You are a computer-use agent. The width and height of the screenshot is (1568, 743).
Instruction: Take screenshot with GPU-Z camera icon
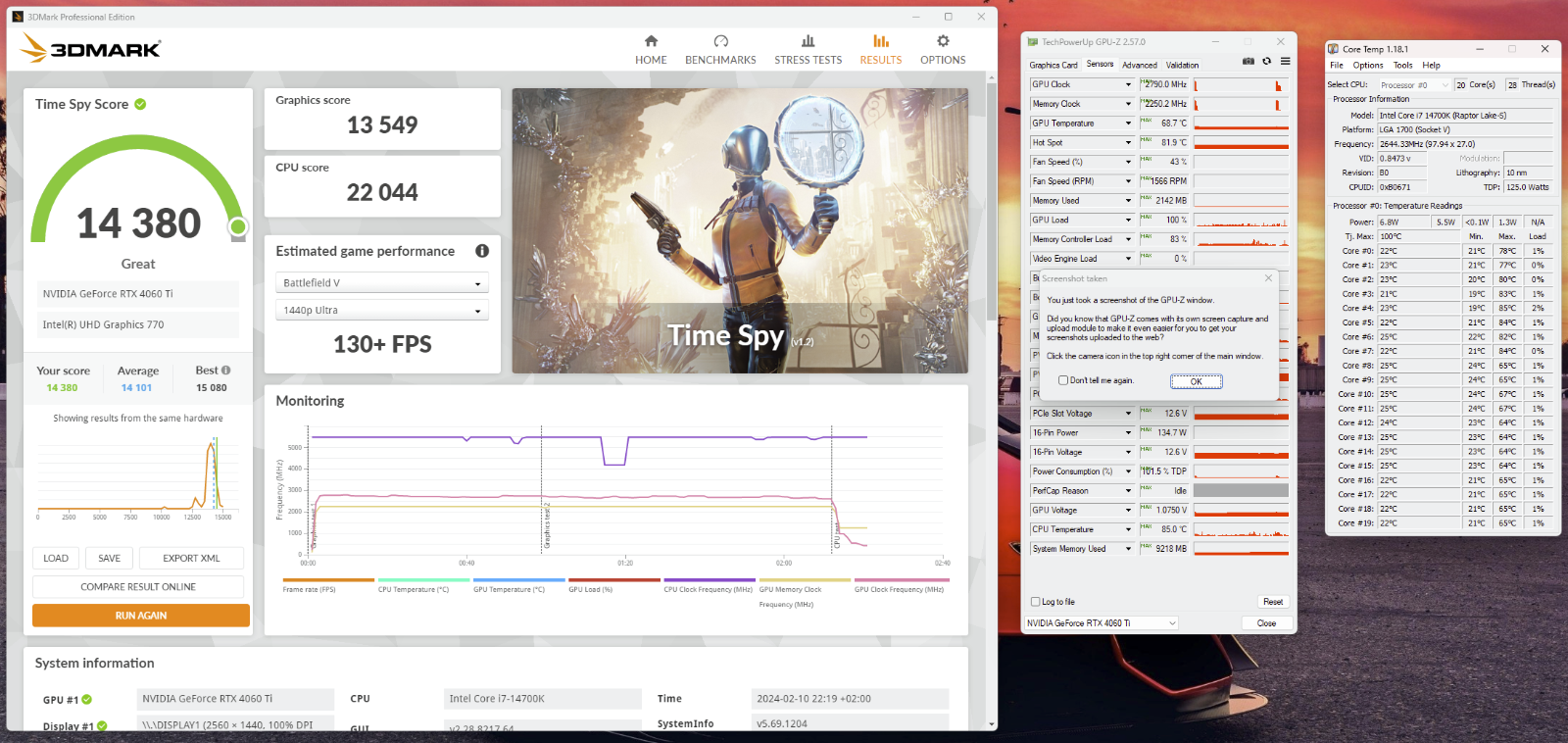pyautogui.click(x=1248, y=61)
